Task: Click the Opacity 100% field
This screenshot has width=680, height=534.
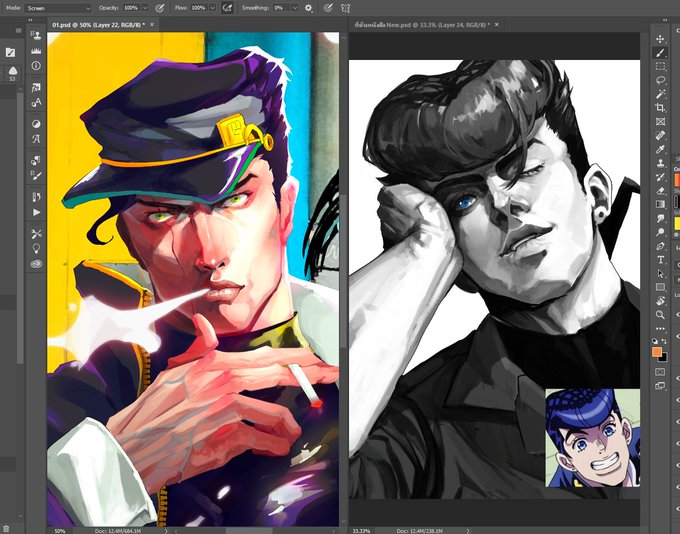Action: 131,8
